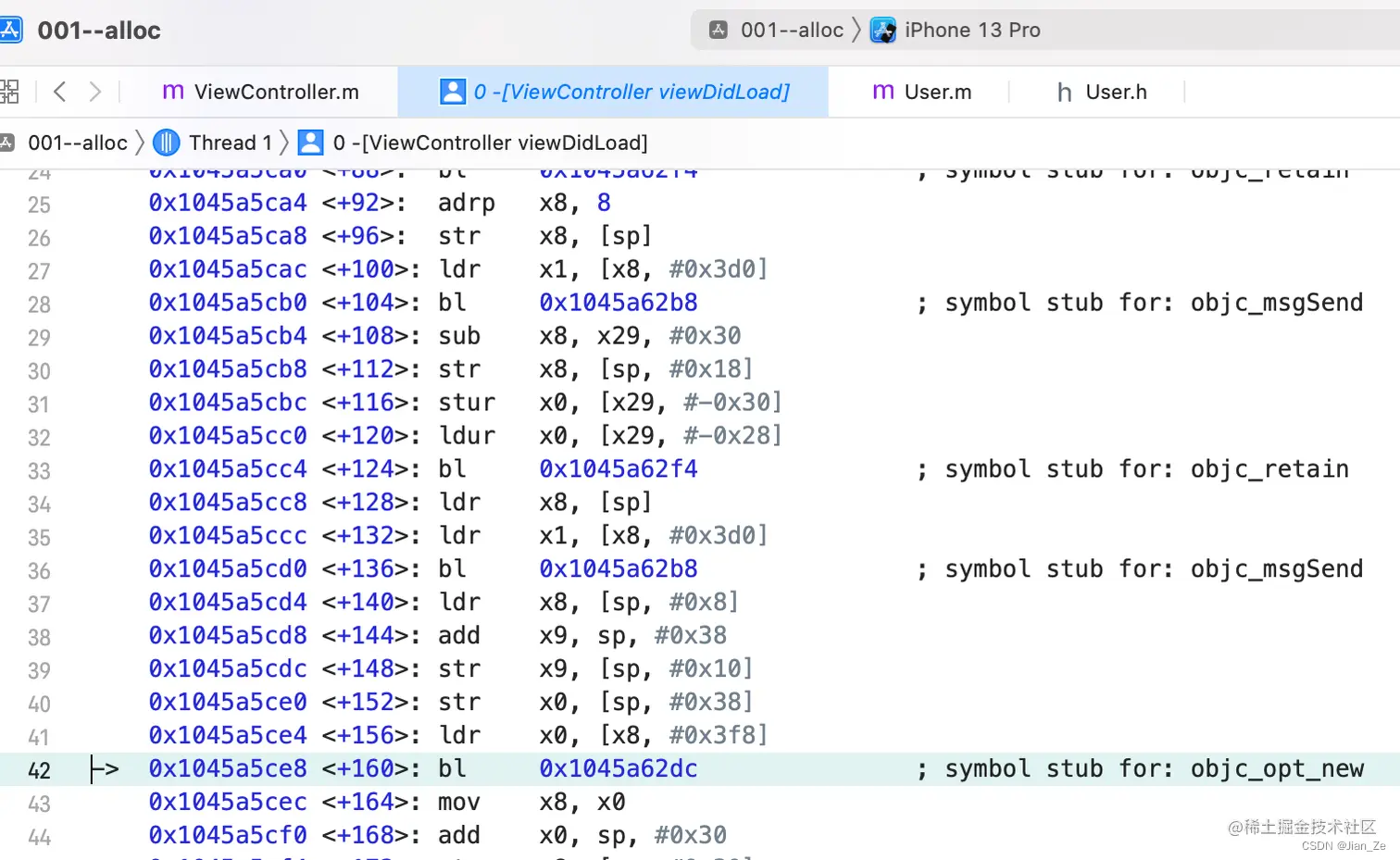This screenshot has height=860, width=1400.
Task: Open the Thread 1 breadcrumb
Action: pyautogui.click(x=231, y=143)
